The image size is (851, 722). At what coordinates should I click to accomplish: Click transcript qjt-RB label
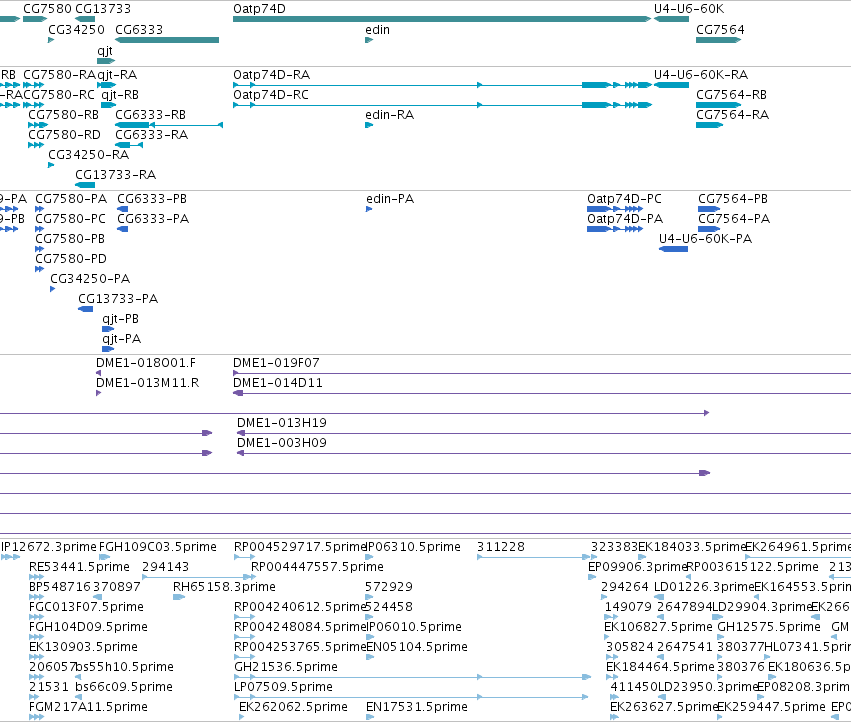point(120,95)
